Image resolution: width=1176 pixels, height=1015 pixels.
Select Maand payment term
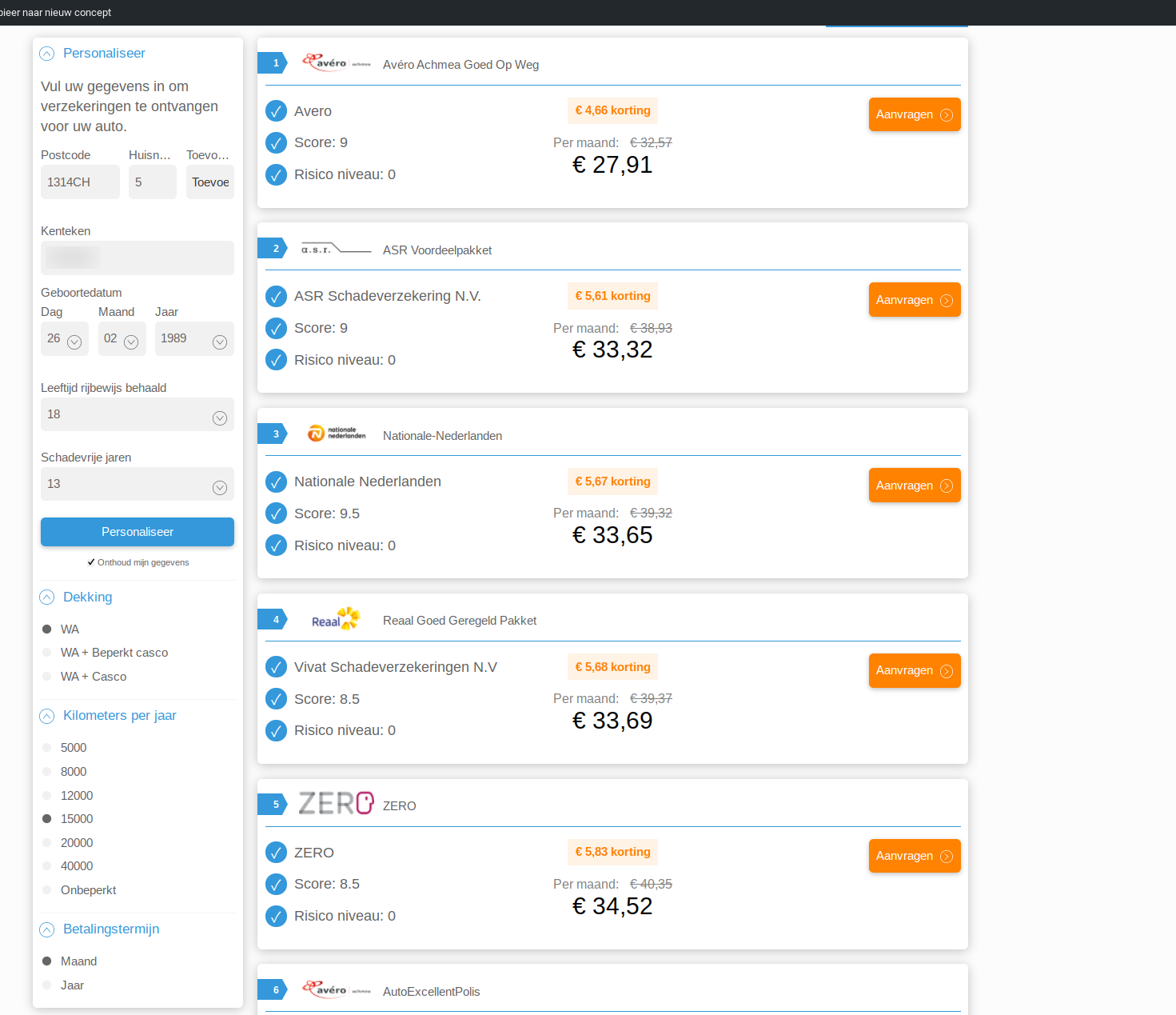coord(47,961)
